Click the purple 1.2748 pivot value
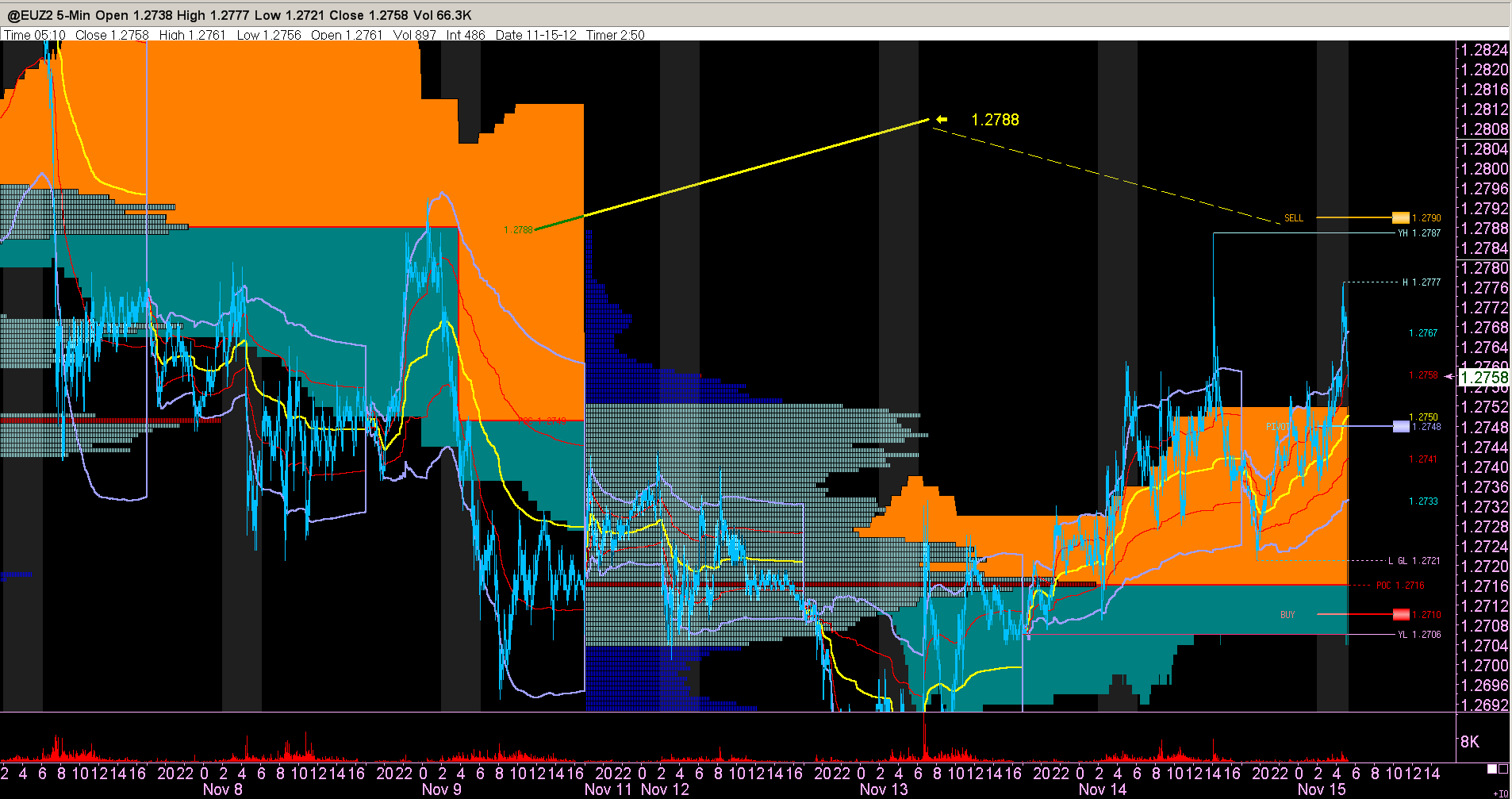The height and width of the screenshot is (799, 1512). (1426, 427)
